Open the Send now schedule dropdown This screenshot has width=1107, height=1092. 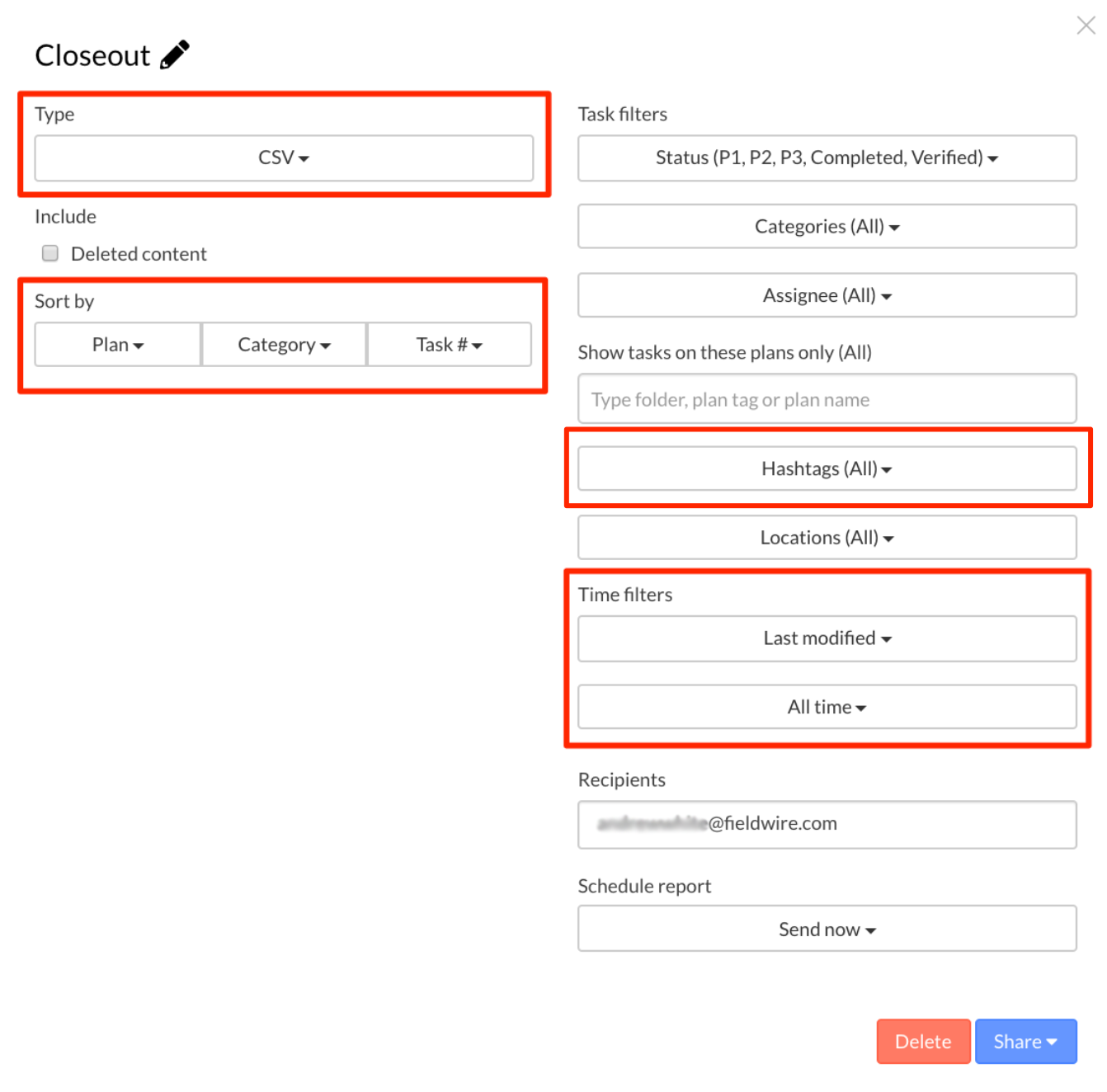[827, 930]
